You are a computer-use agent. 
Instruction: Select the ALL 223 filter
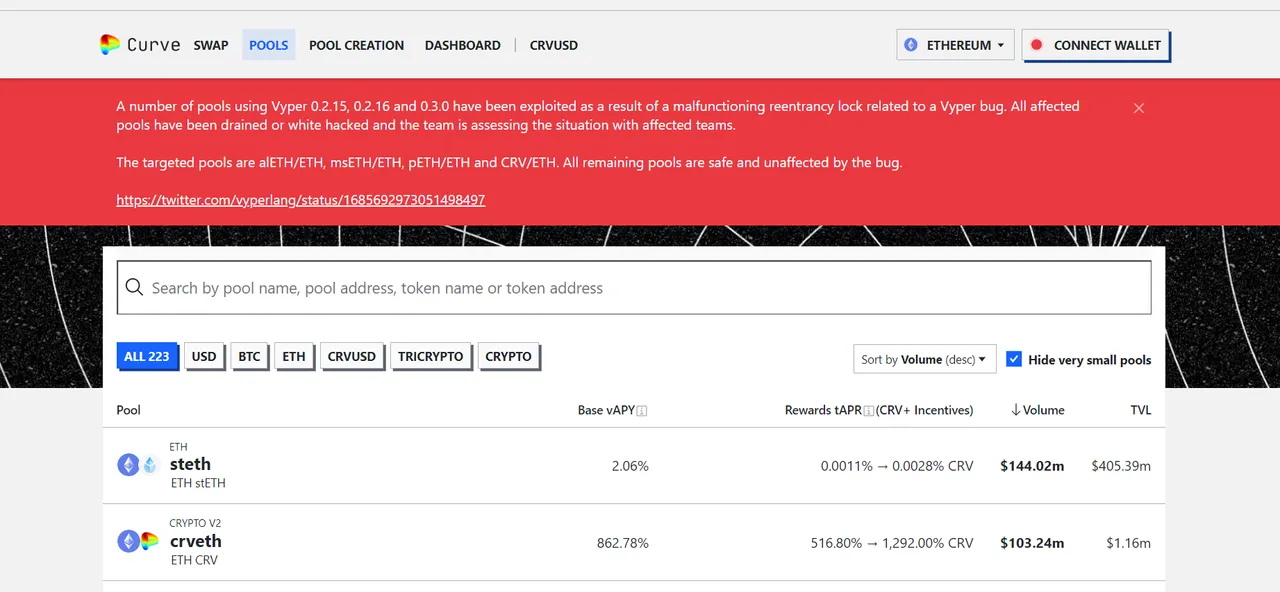[x=147, y=356]
